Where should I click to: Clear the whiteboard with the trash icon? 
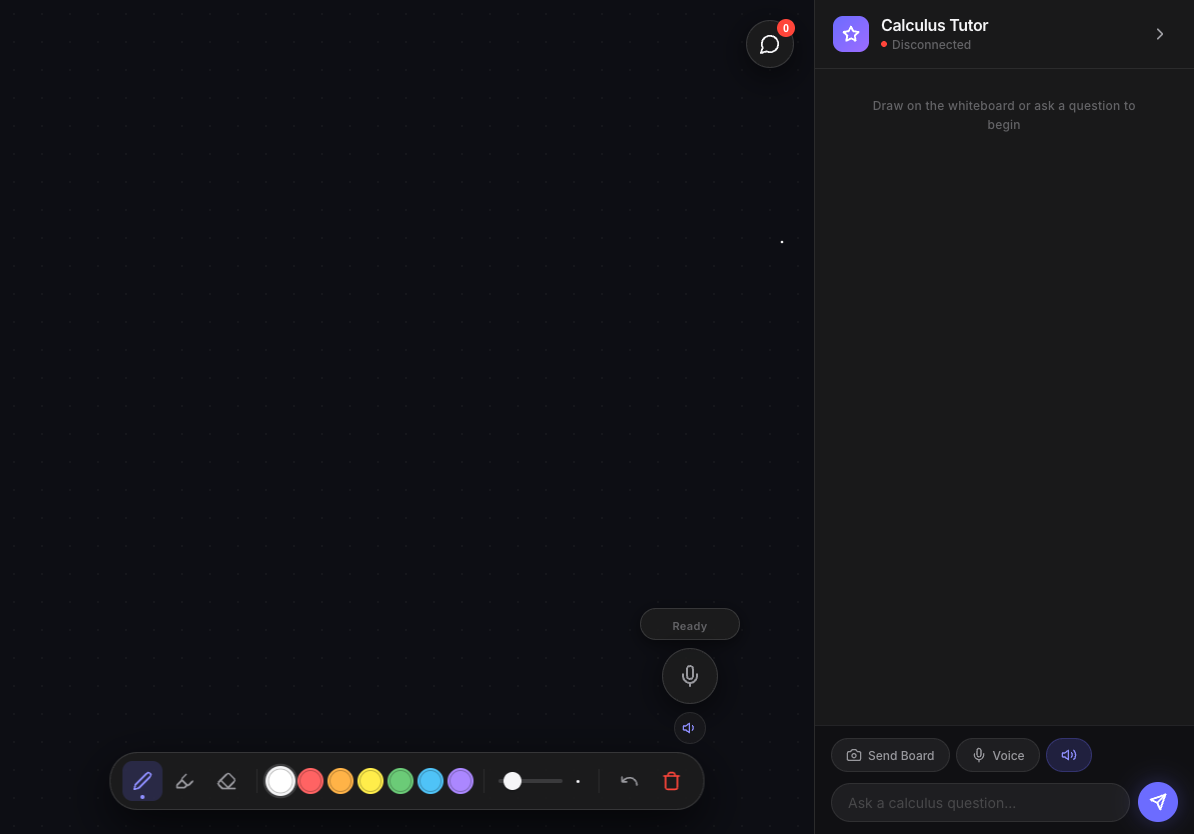(x=671, y=781)
